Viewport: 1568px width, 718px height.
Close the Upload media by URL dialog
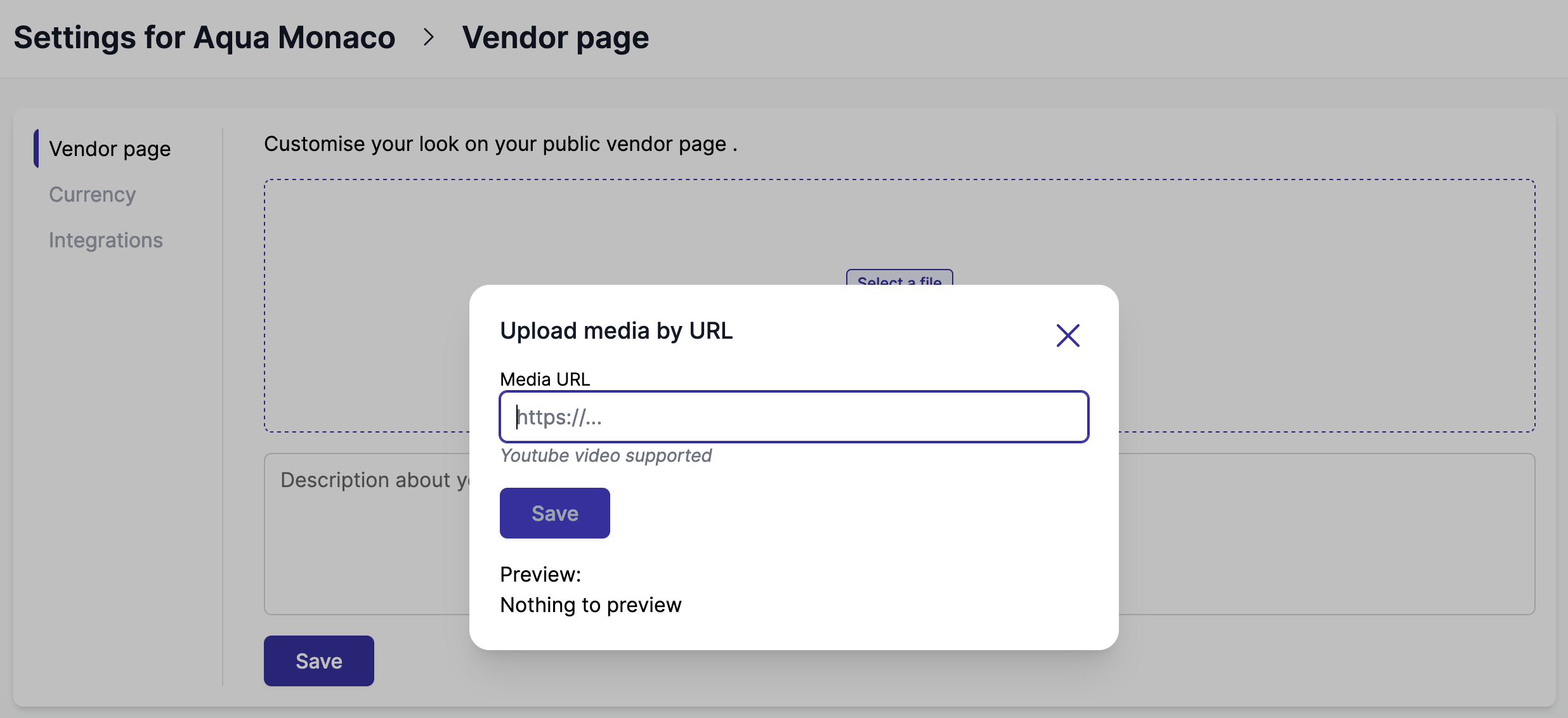(x=1068, y=336)
